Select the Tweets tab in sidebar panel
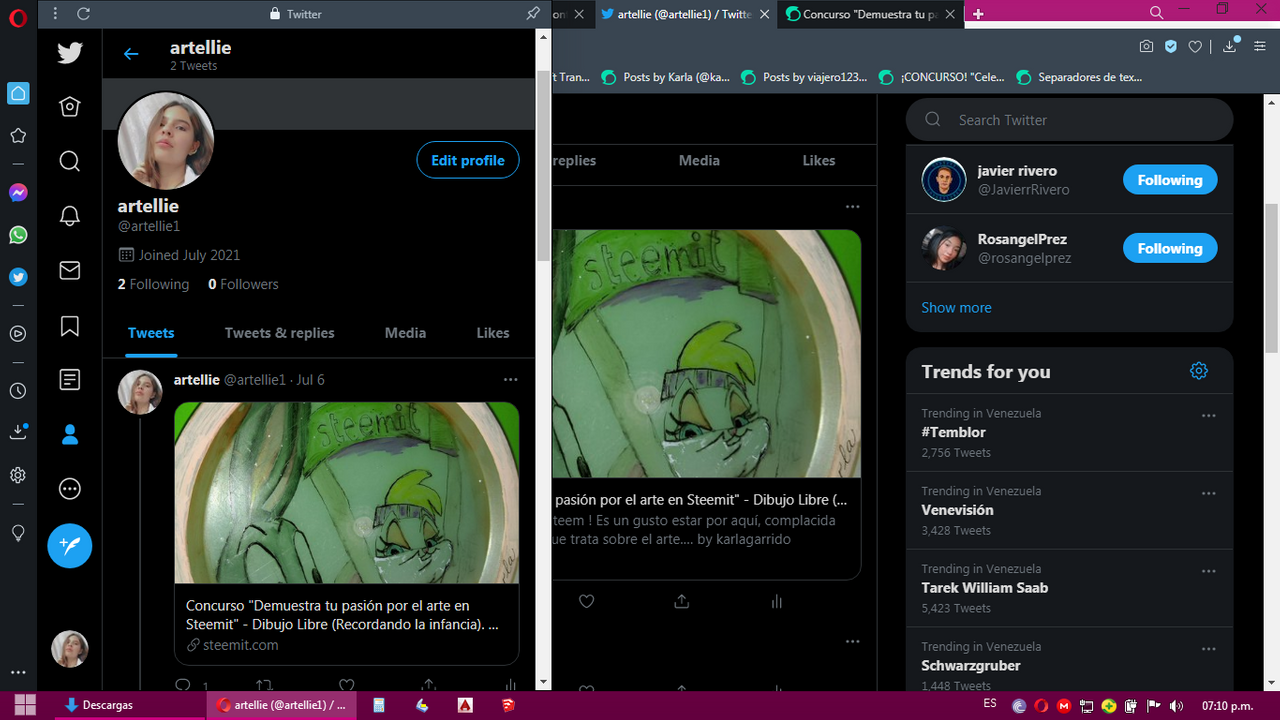Image resolution: width=1280 pixels, height=720 pixels. [151, 333]
